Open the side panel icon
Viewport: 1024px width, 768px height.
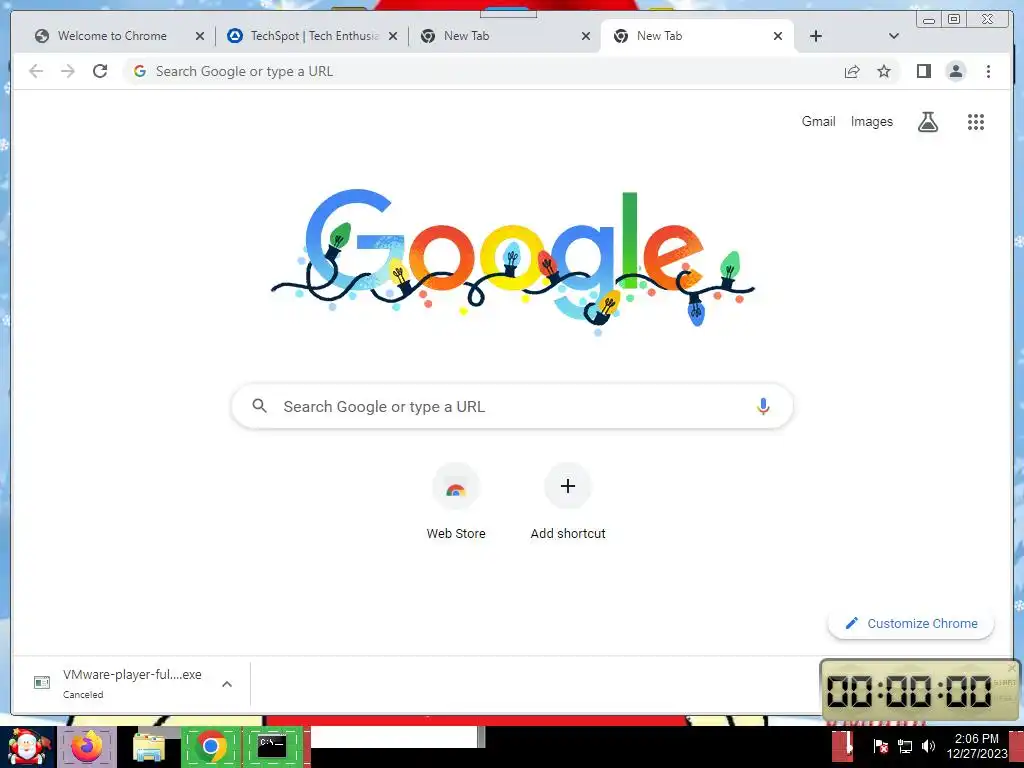(x=923, y=71)
